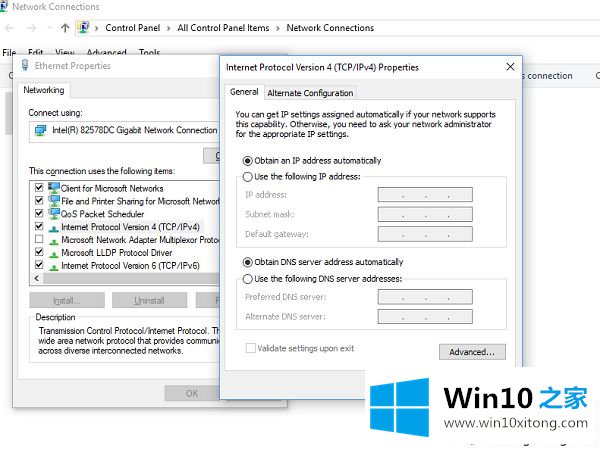Click the forward arrow in address bar
The width and height of the screenshot is (600, 449).
click(30, 28)
